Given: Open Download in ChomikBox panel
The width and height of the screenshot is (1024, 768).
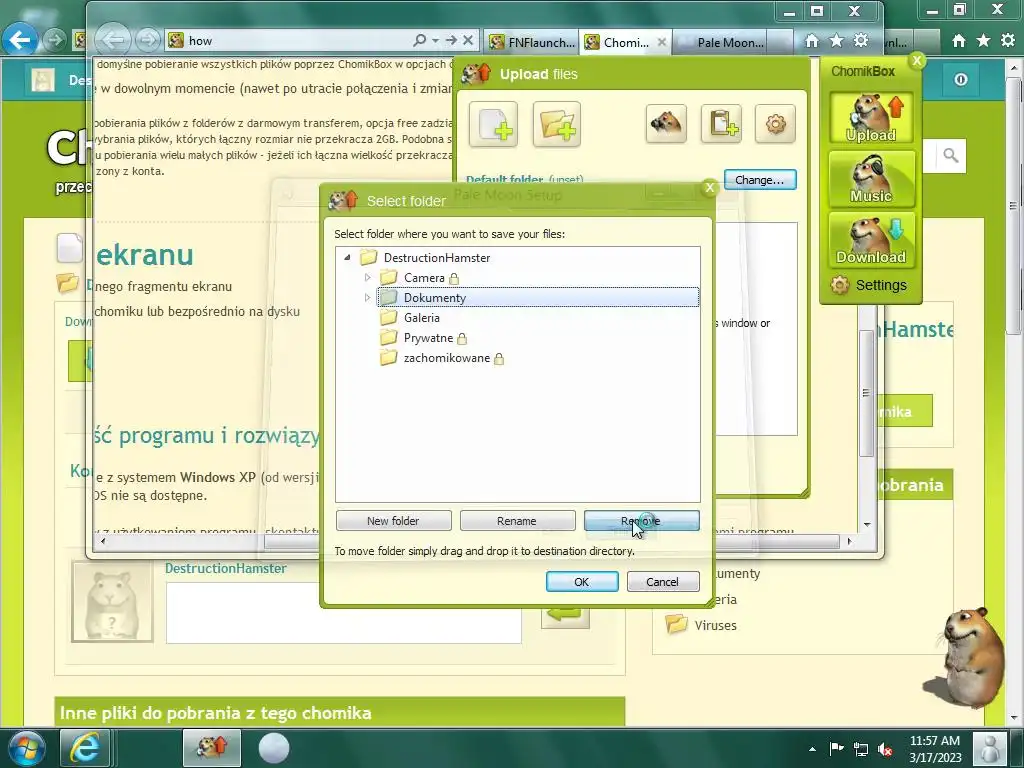Looking at the screenshot, I should tap(871, 240).
